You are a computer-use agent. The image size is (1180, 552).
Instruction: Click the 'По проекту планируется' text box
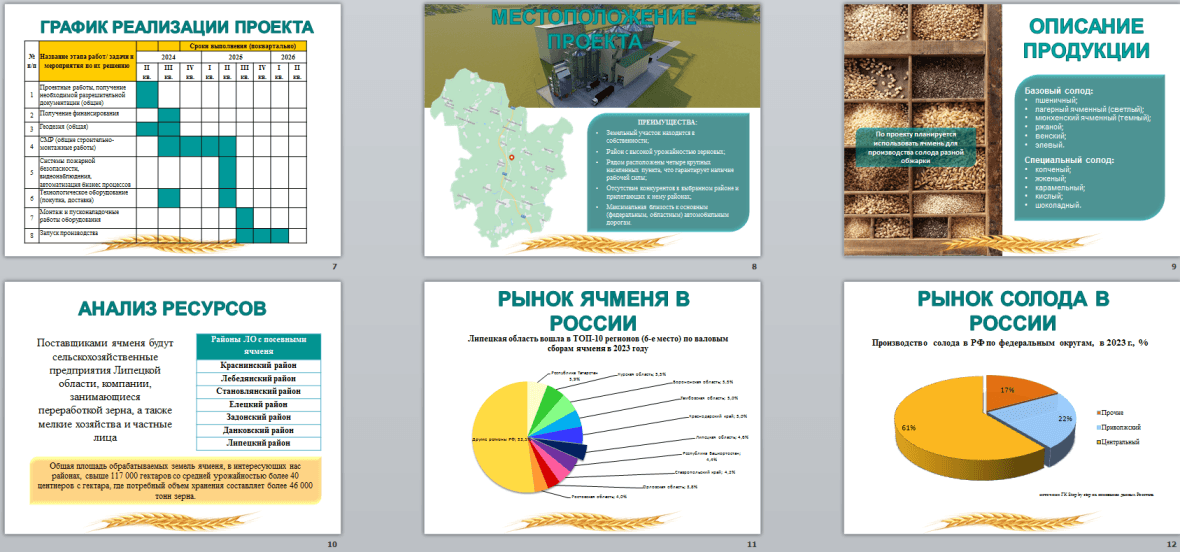pos(915,147)
